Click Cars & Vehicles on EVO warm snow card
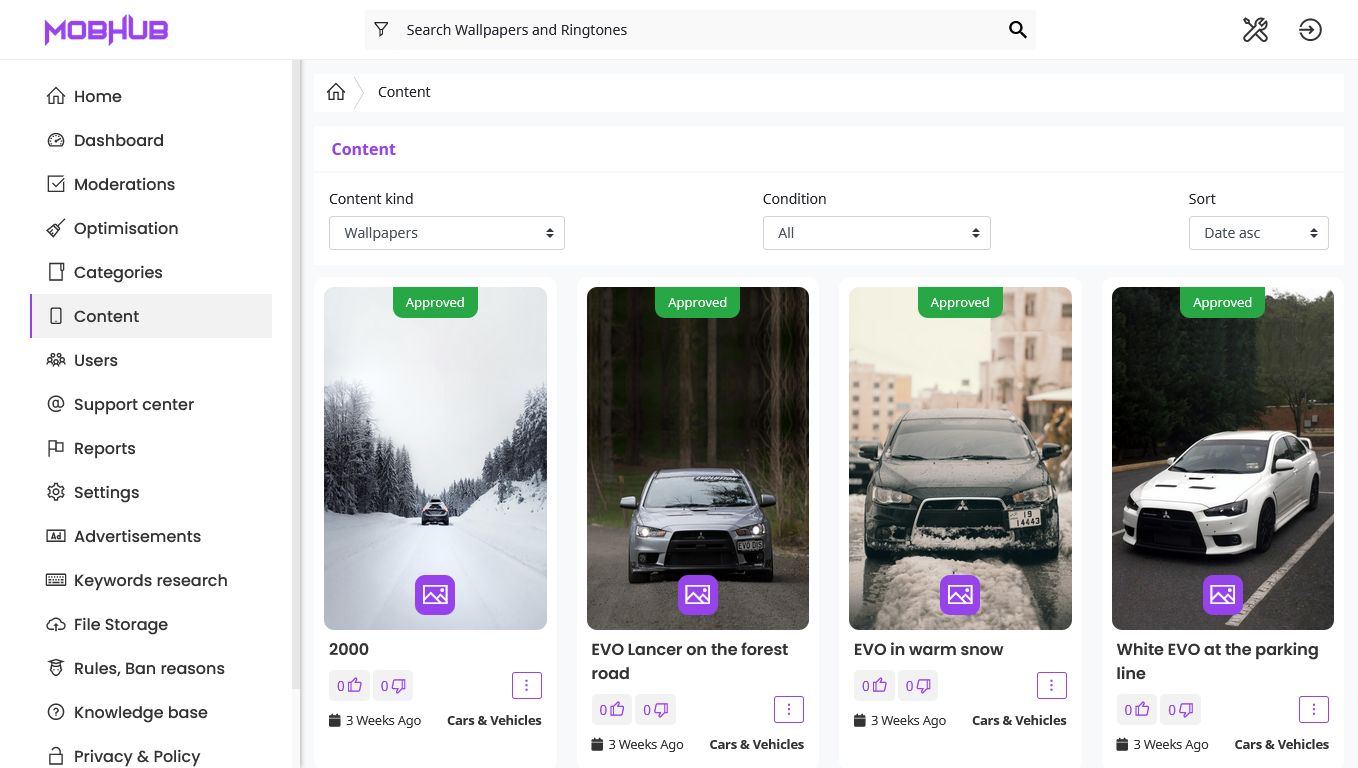The width and height of the screenshot is (1358, 768). [x=1019, y=720]
